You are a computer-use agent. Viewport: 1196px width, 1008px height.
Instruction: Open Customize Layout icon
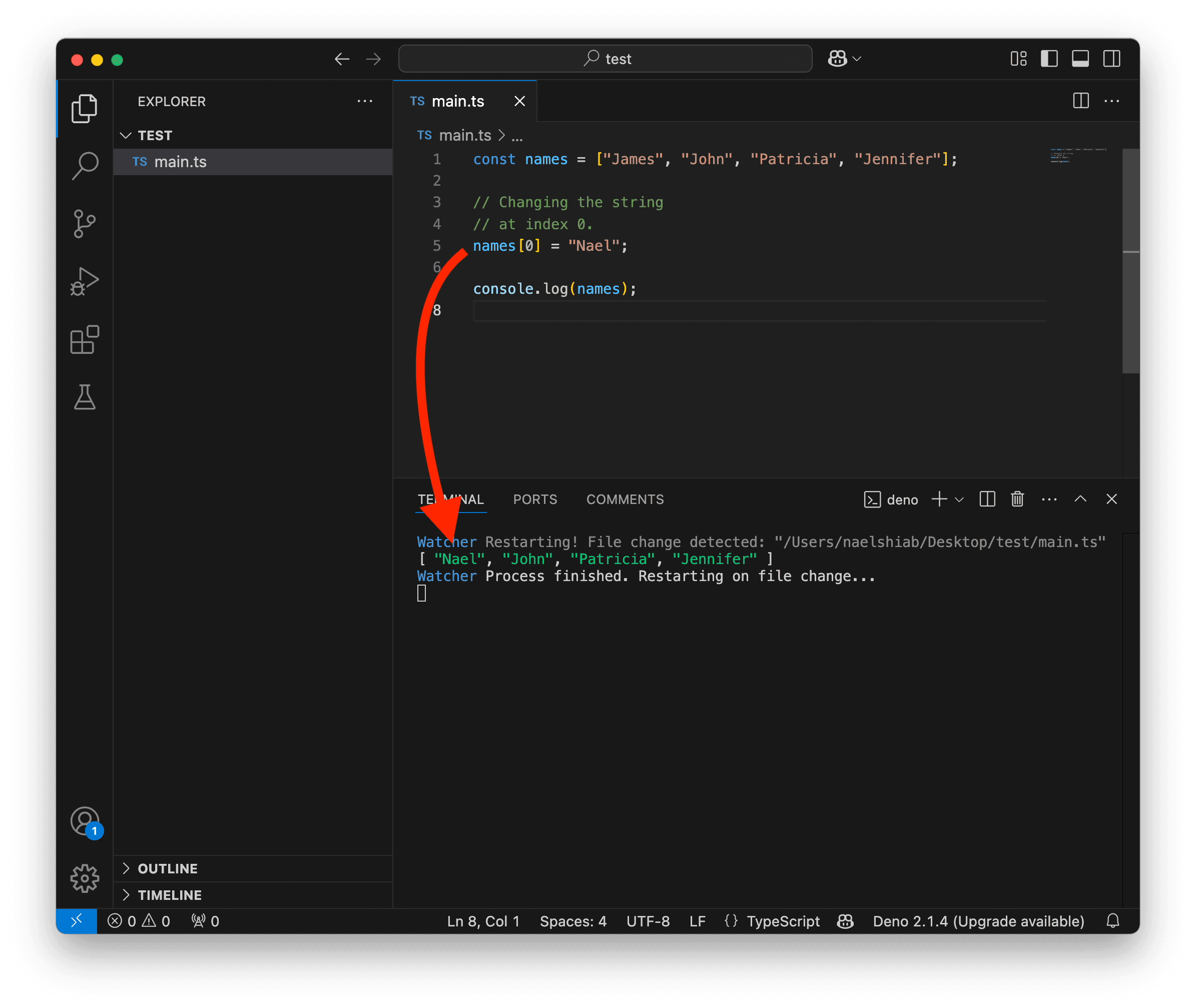click(1018, 59)
